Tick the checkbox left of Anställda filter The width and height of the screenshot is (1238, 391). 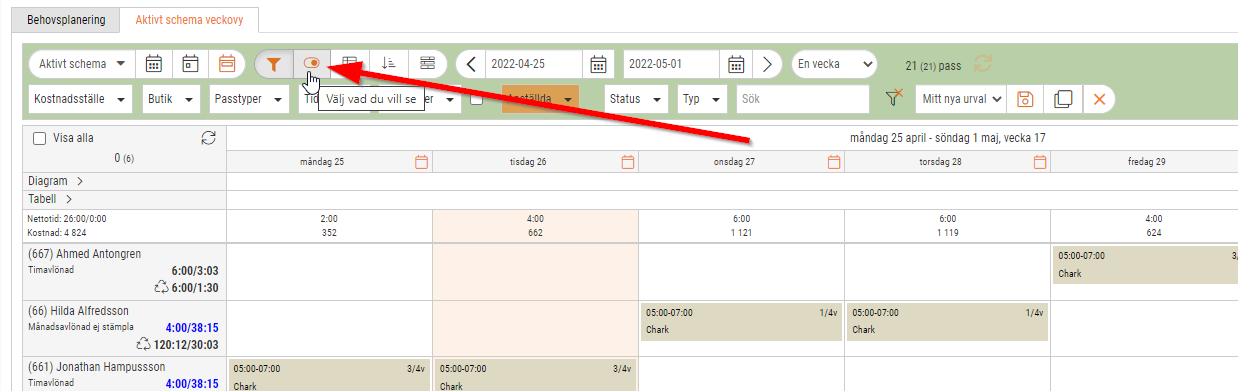477,99
